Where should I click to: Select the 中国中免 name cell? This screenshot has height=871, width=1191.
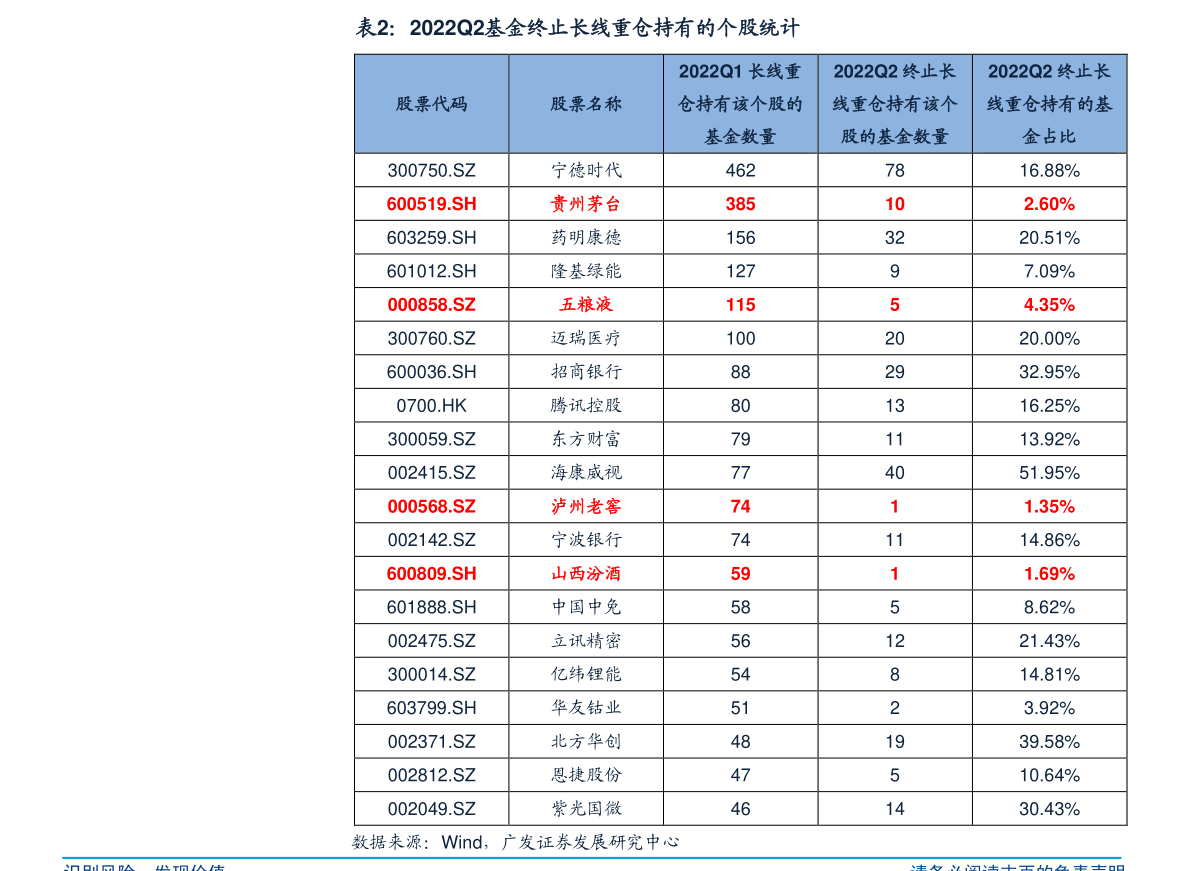tap(586, 607)
